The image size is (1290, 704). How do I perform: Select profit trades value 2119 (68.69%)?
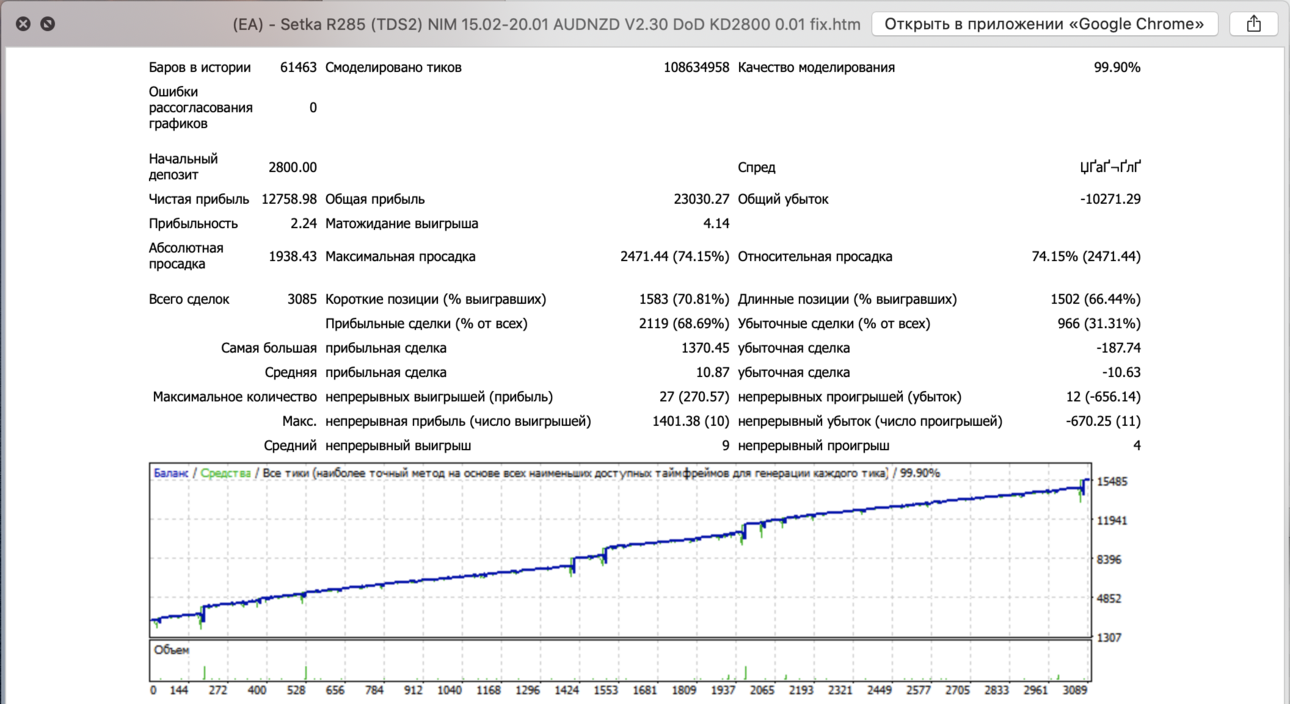coord(684,324)
